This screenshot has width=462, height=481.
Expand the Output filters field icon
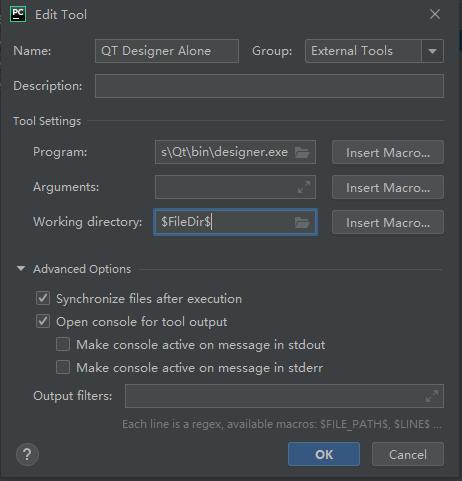[432, 396]
